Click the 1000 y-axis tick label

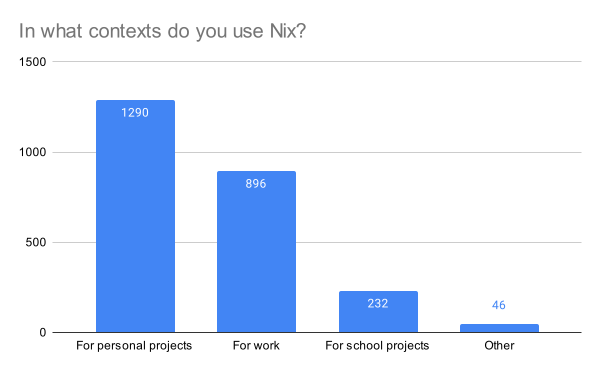(33, 152)
